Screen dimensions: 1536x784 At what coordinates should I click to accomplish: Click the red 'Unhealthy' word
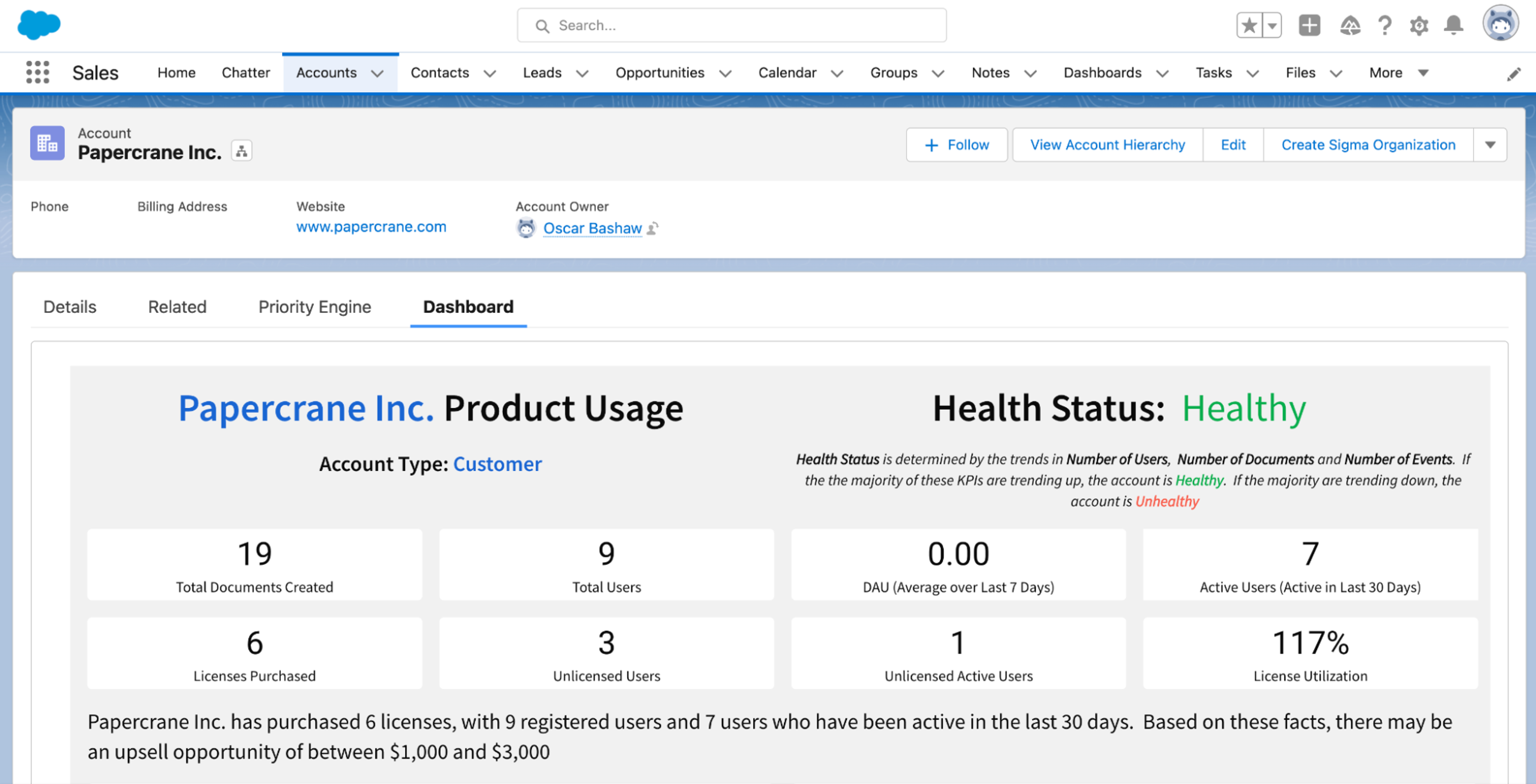[1167, 502]
